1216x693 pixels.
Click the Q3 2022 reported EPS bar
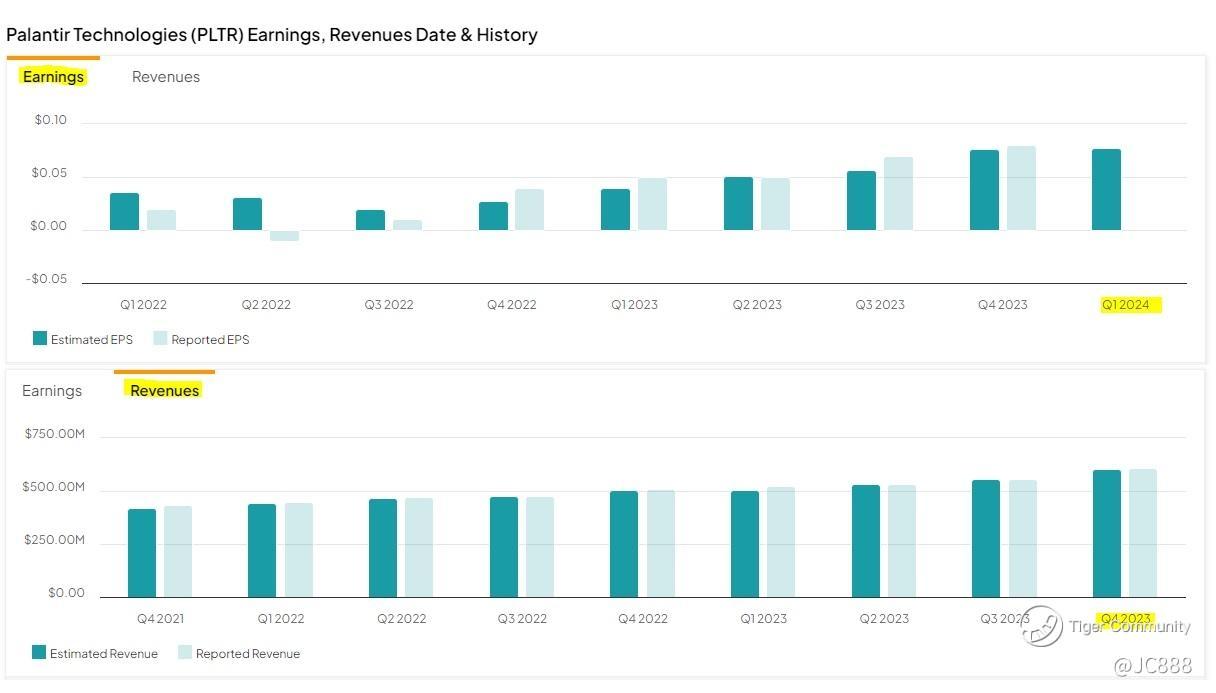click(x=407, y=225)
